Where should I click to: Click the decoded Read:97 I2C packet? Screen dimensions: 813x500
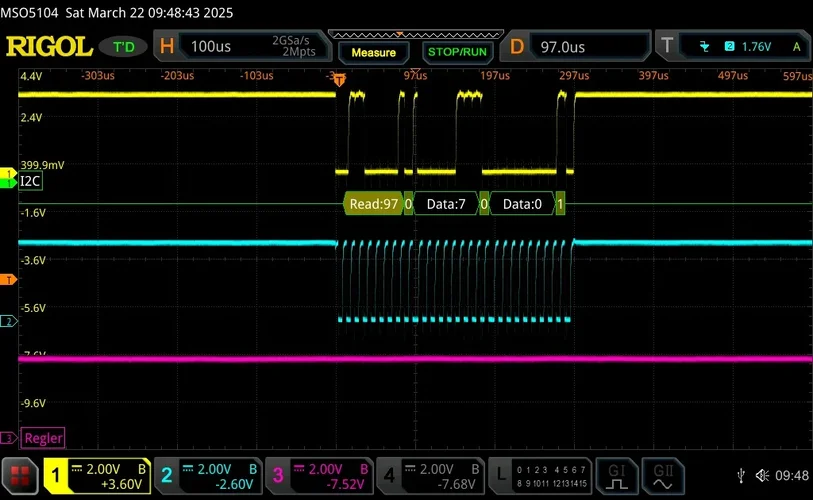coord(373,204)
